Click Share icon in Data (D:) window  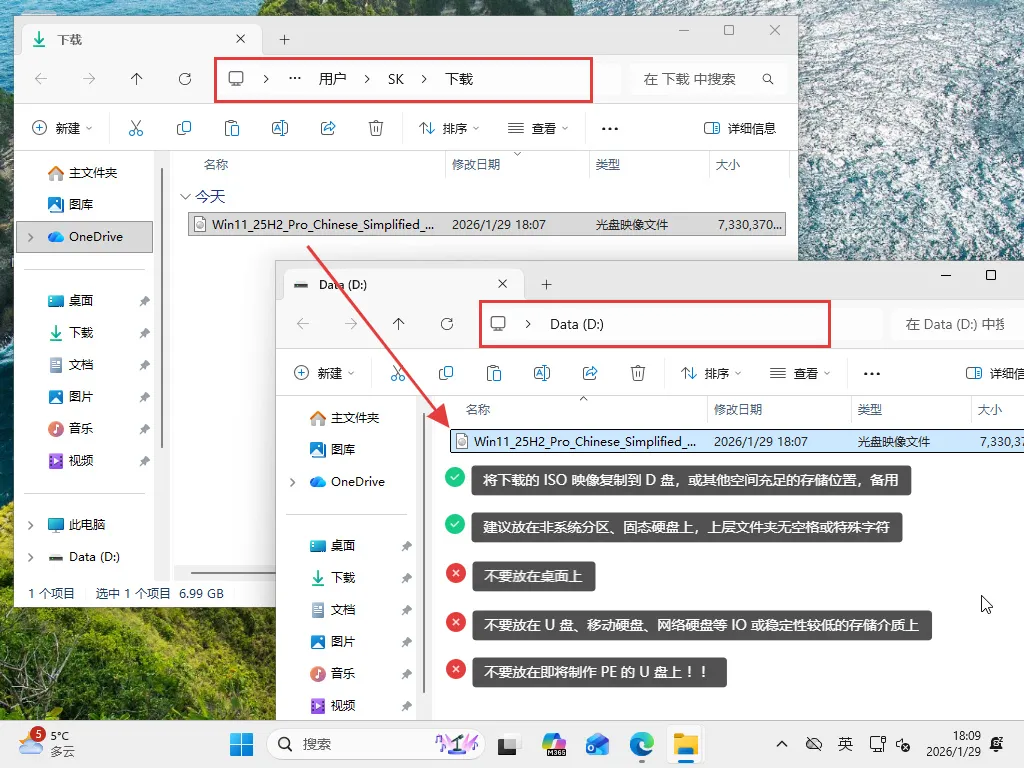coord(590,373)
